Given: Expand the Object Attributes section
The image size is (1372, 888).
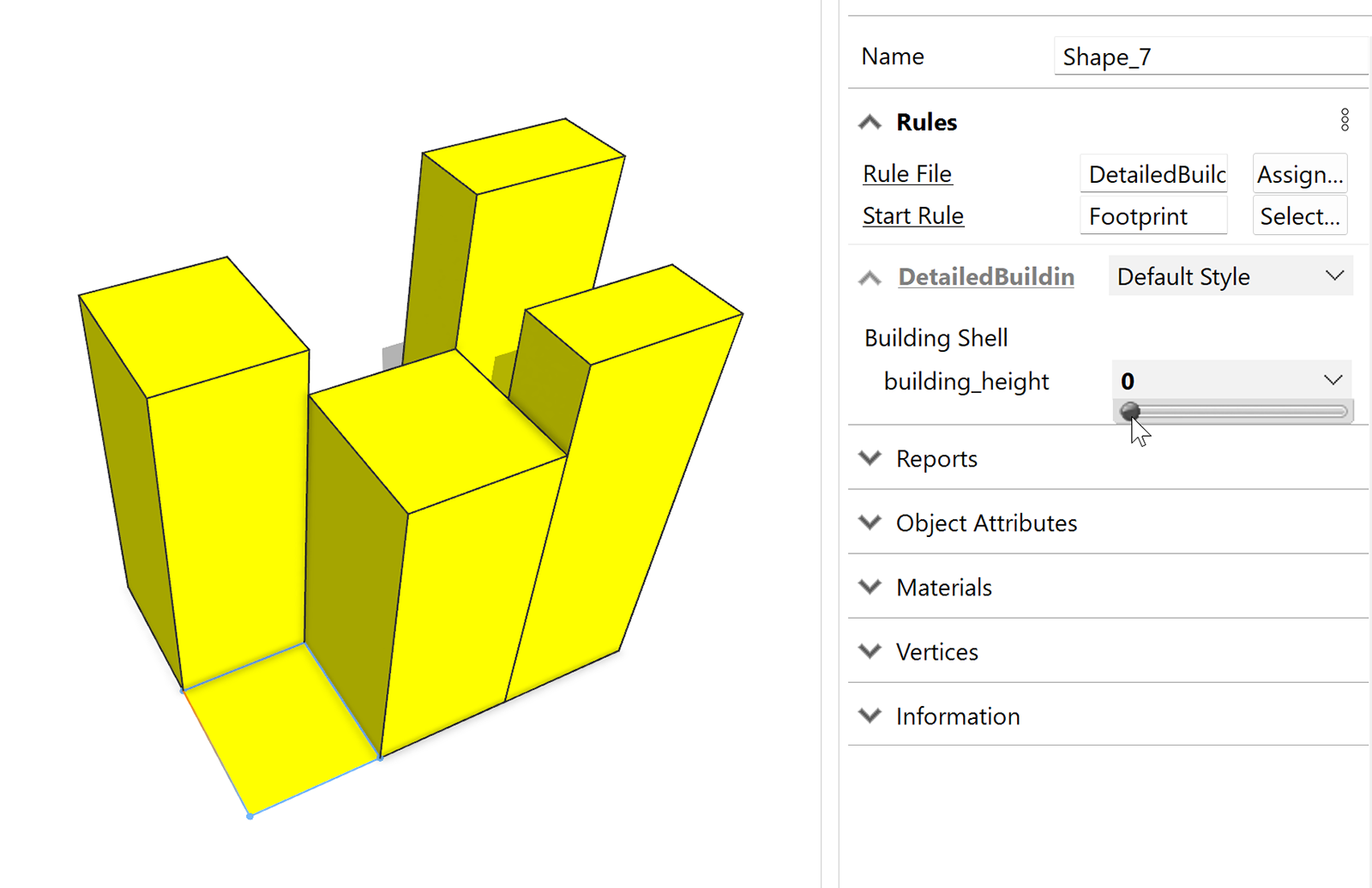Looking at the screenshot, I should (870, 523).
